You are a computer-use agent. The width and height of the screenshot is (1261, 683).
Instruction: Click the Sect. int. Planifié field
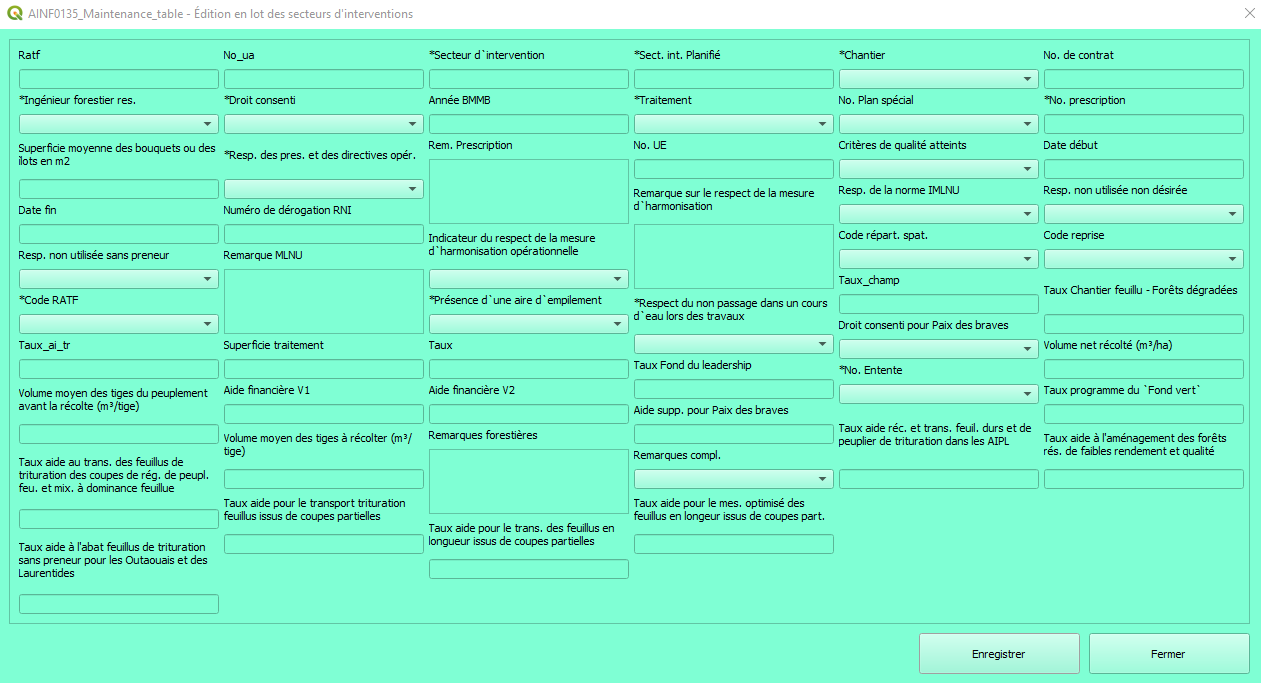[734, 79]
